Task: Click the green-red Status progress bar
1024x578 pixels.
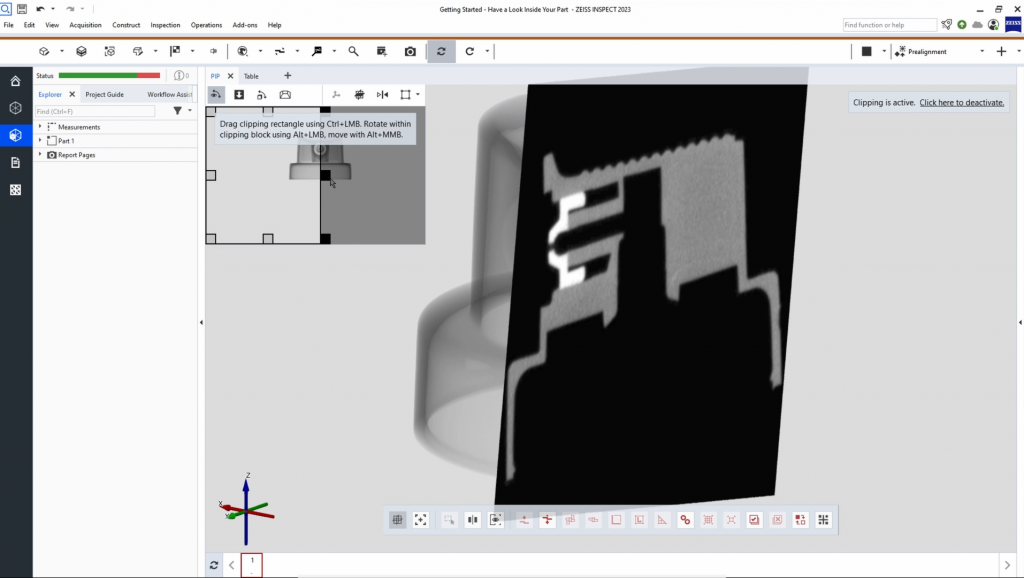Action: (x=110, y=74)
